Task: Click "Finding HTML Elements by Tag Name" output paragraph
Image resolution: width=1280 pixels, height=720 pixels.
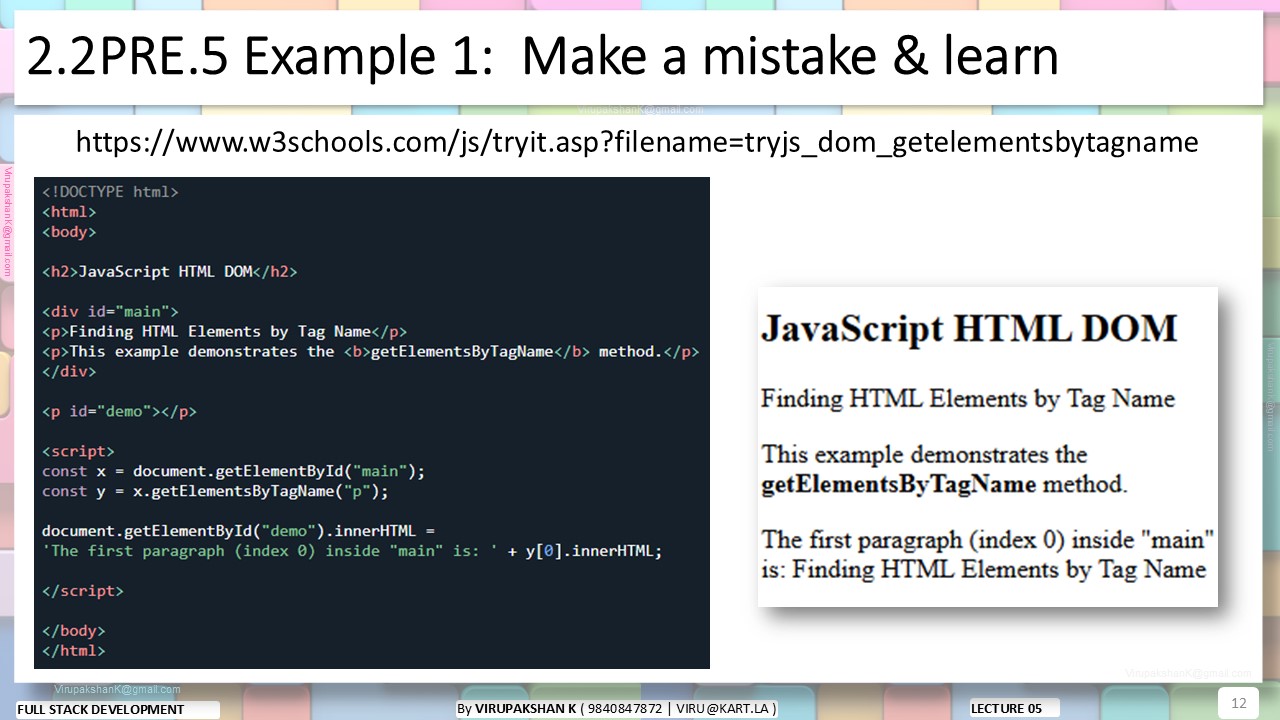Action: pos(967,399)
